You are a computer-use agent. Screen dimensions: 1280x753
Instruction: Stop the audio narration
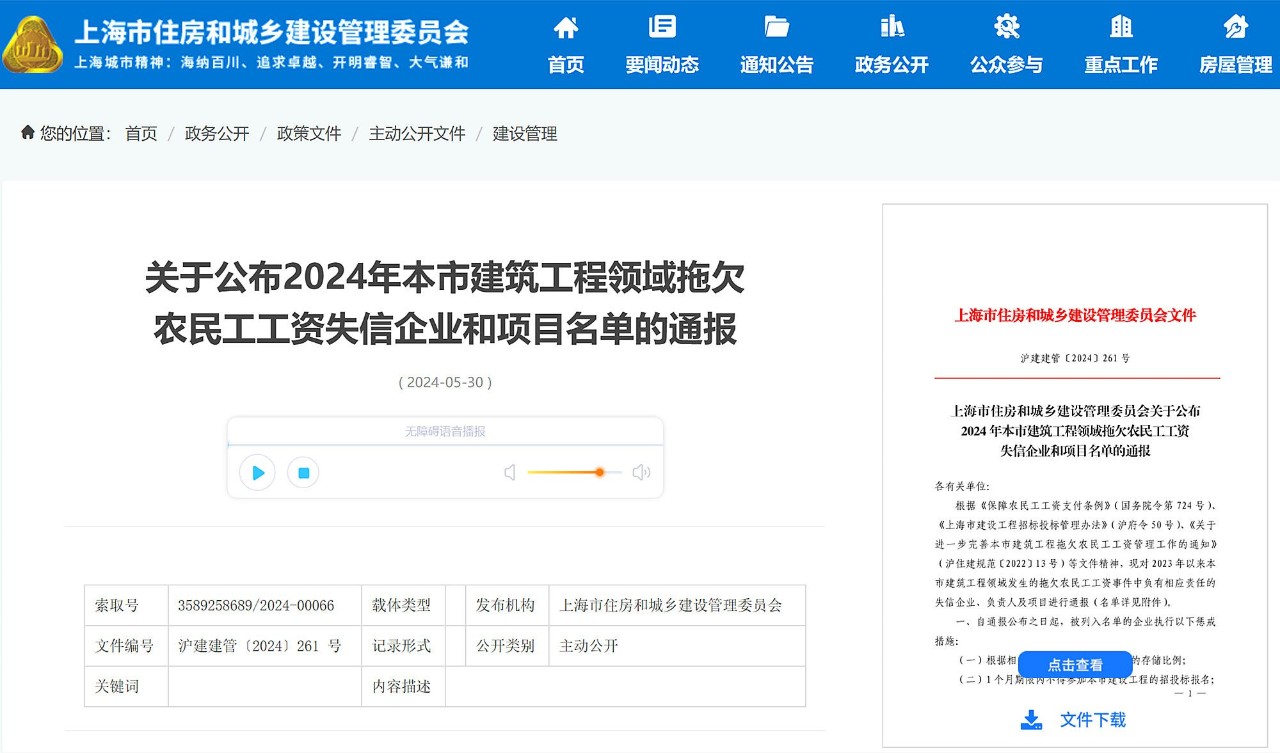pos(304,473)
